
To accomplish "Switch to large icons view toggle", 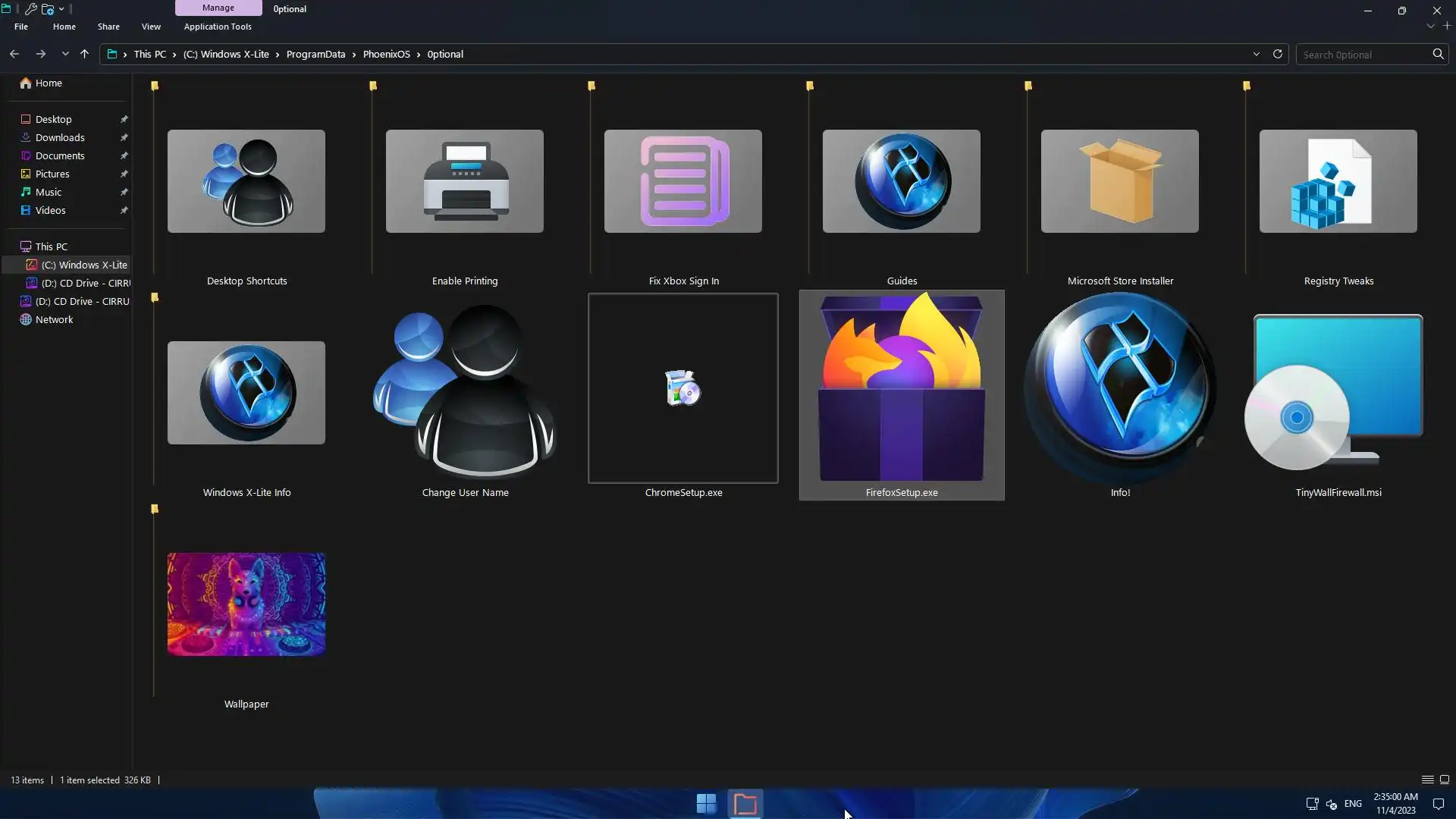I will point(1445,780).
